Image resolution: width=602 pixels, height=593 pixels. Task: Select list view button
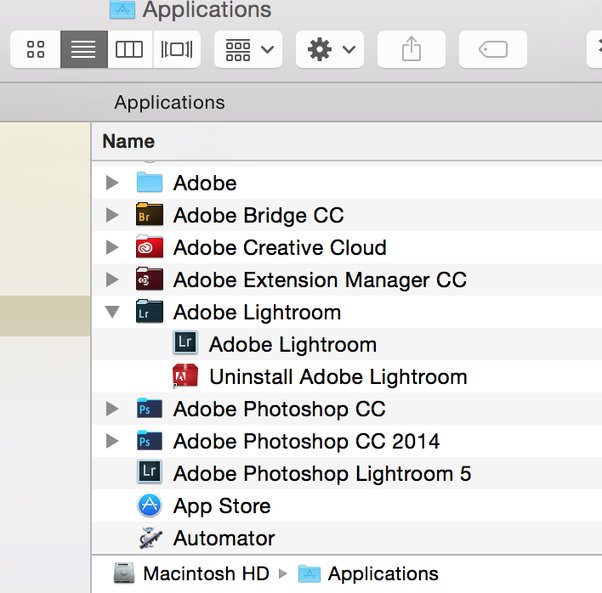pos(84,49)
